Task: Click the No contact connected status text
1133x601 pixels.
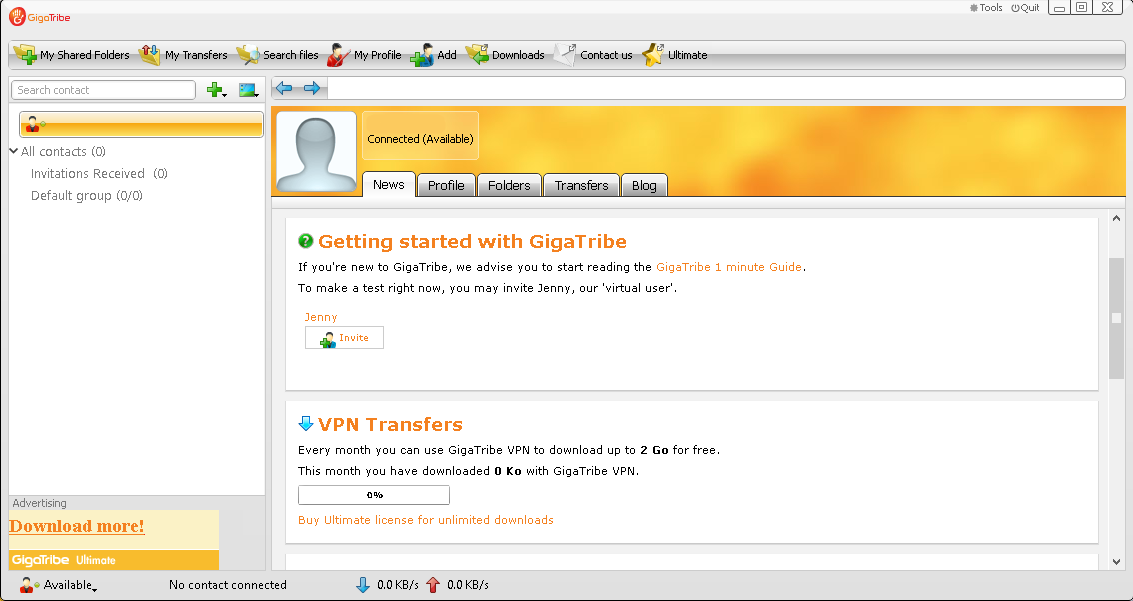Action: pyautogui.click(x=228, y=585)
